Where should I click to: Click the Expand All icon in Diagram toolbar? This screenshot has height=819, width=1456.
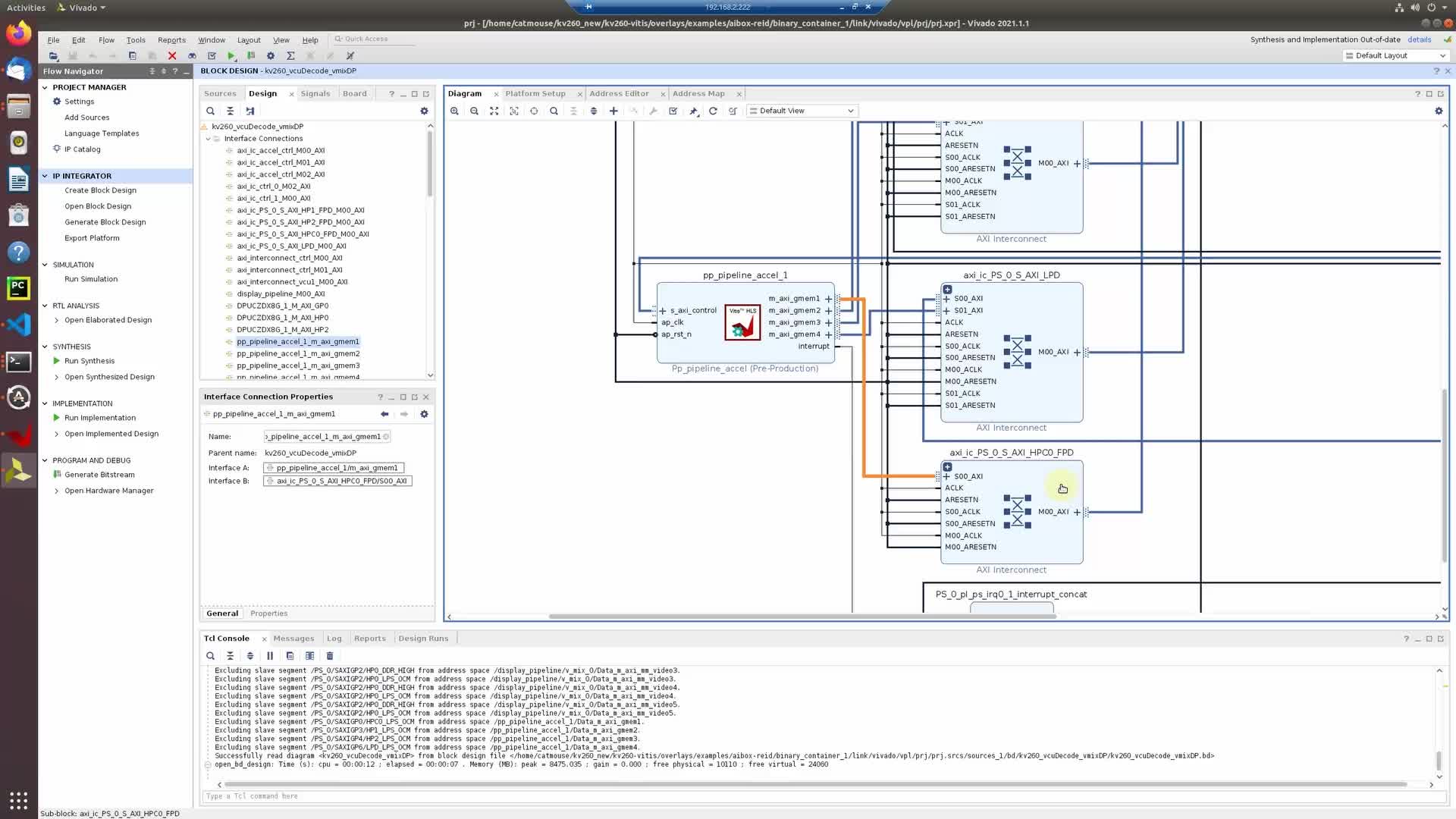click(593, 111)
